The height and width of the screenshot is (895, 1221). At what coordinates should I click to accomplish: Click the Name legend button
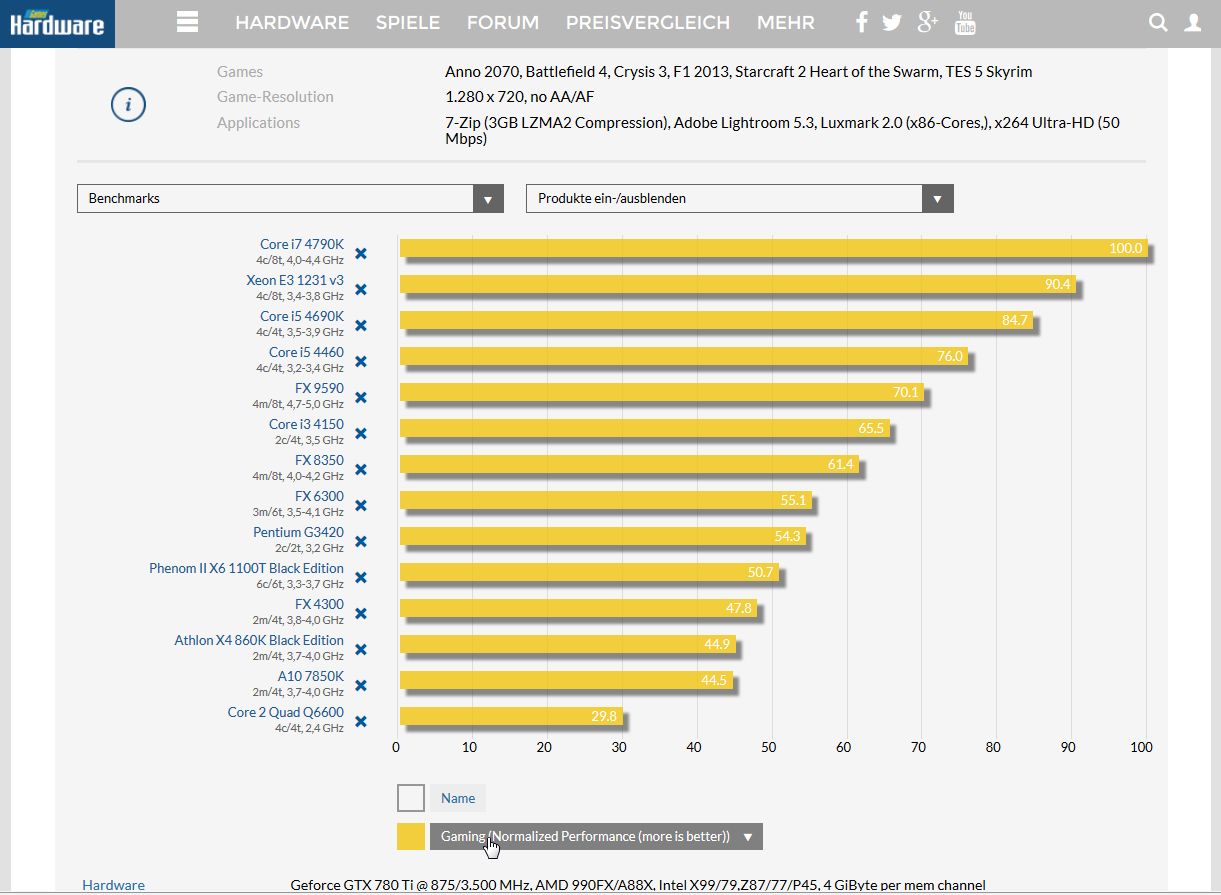coord(458,798)
